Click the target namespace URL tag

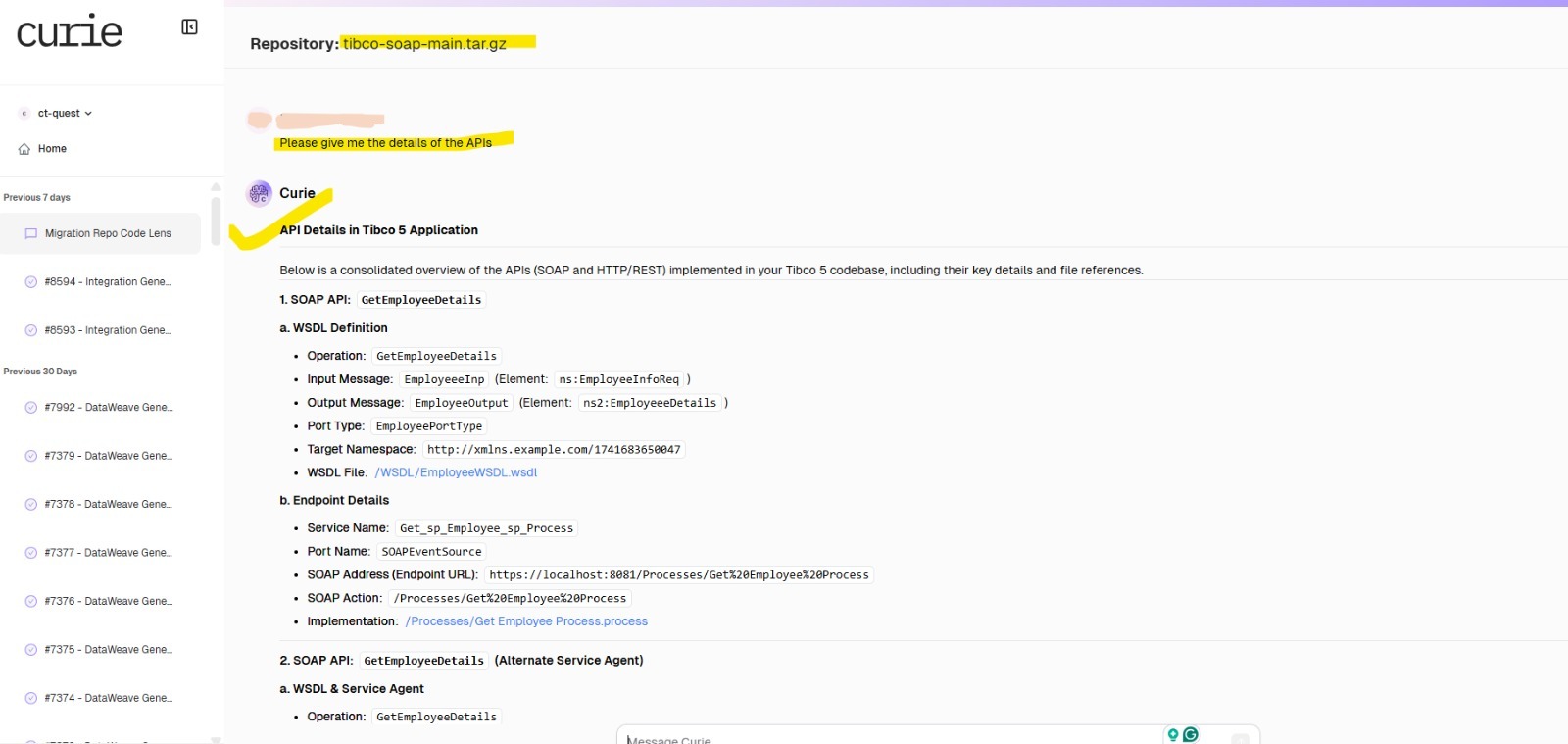(554, 450)
